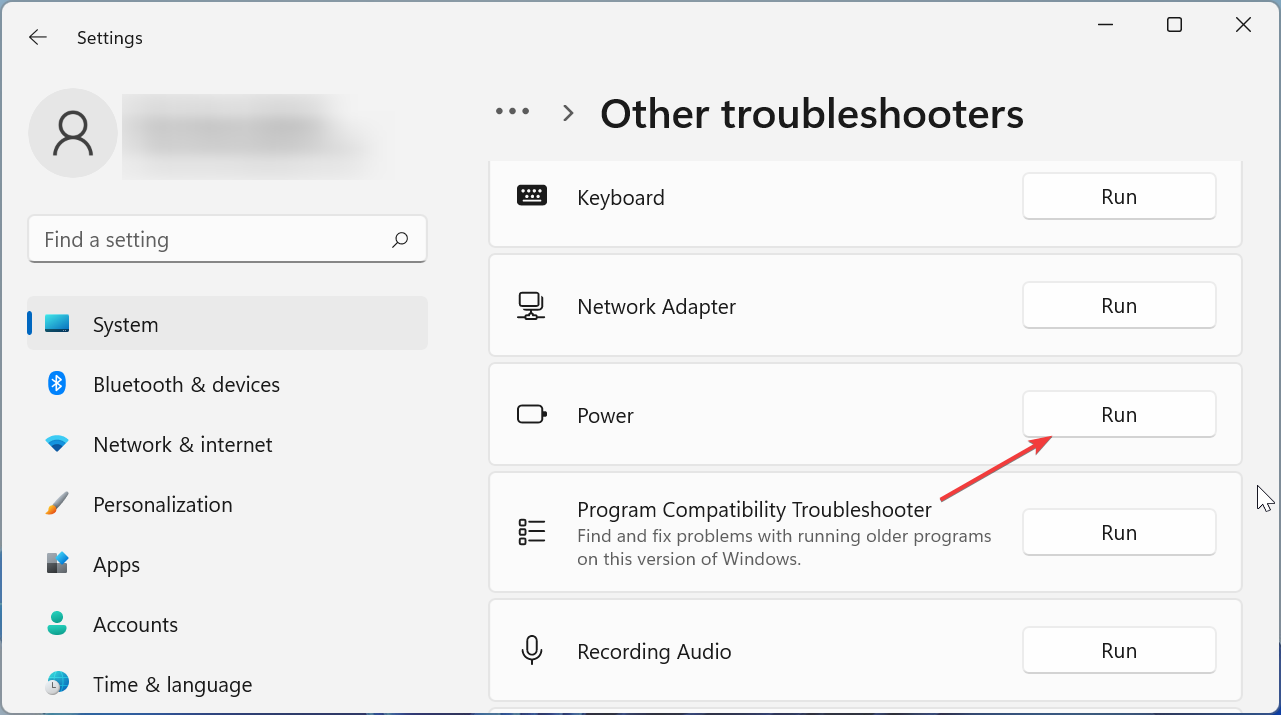
Task: Click the 'Find and fix problems' description
Action: pos(784,547)
